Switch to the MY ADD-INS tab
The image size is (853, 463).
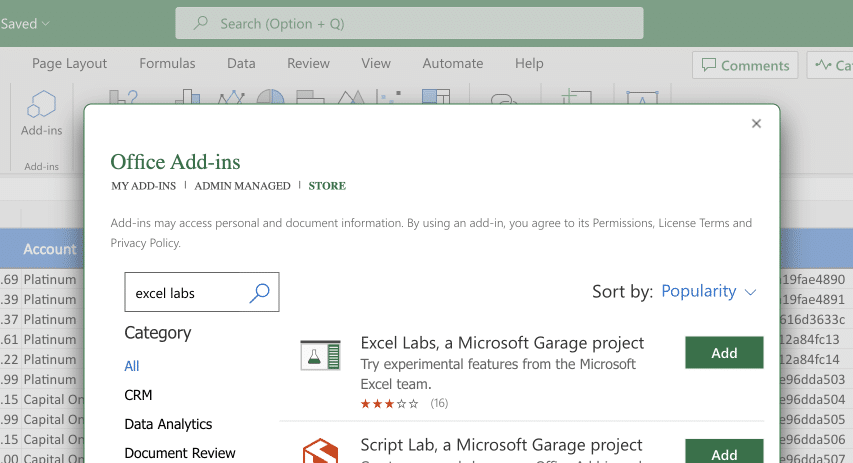click(x=144, y=186)
